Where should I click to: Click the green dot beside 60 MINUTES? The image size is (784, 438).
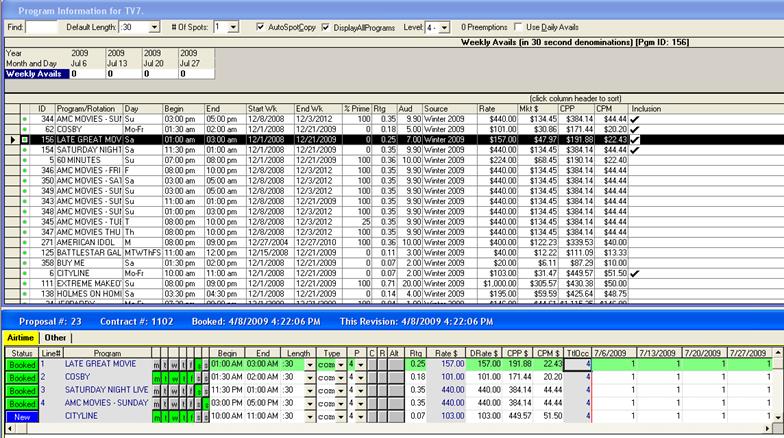(x=26, y=158)
